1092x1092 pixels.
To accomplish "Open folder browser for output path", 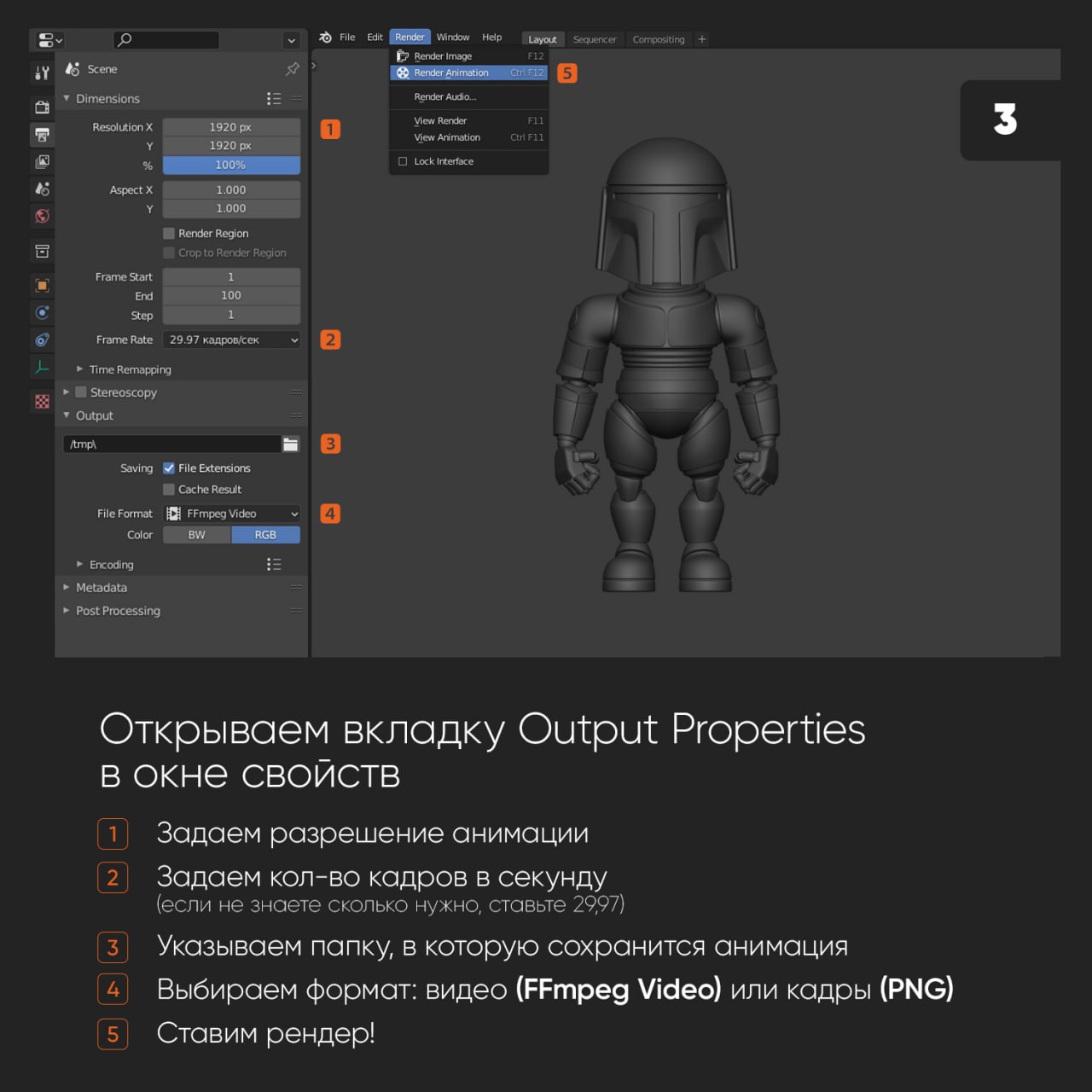I will point(291,444).
